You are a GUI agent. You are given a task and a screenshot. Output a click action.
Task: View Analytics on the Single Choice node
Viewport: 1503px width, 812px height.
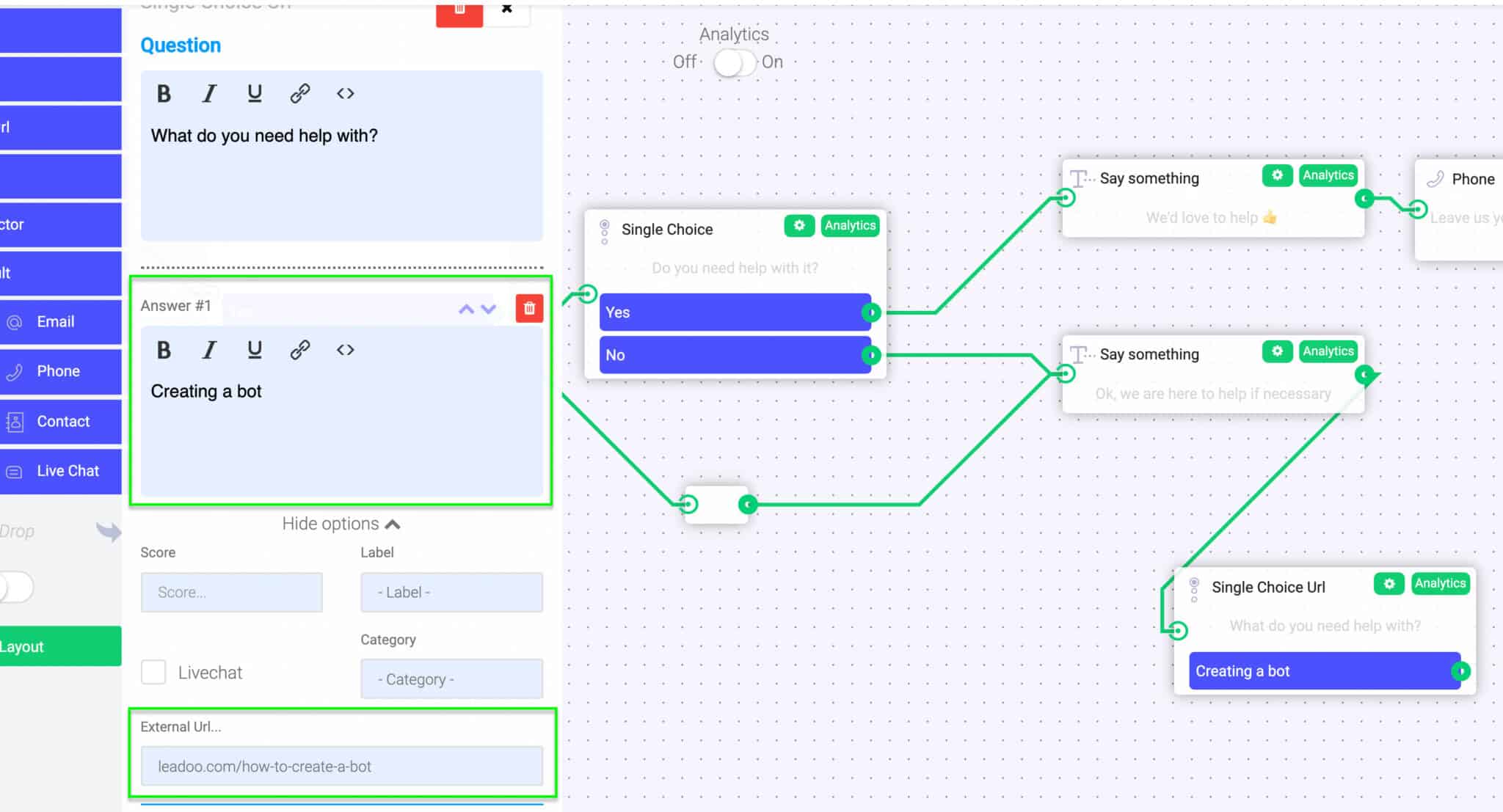[850, 226]
